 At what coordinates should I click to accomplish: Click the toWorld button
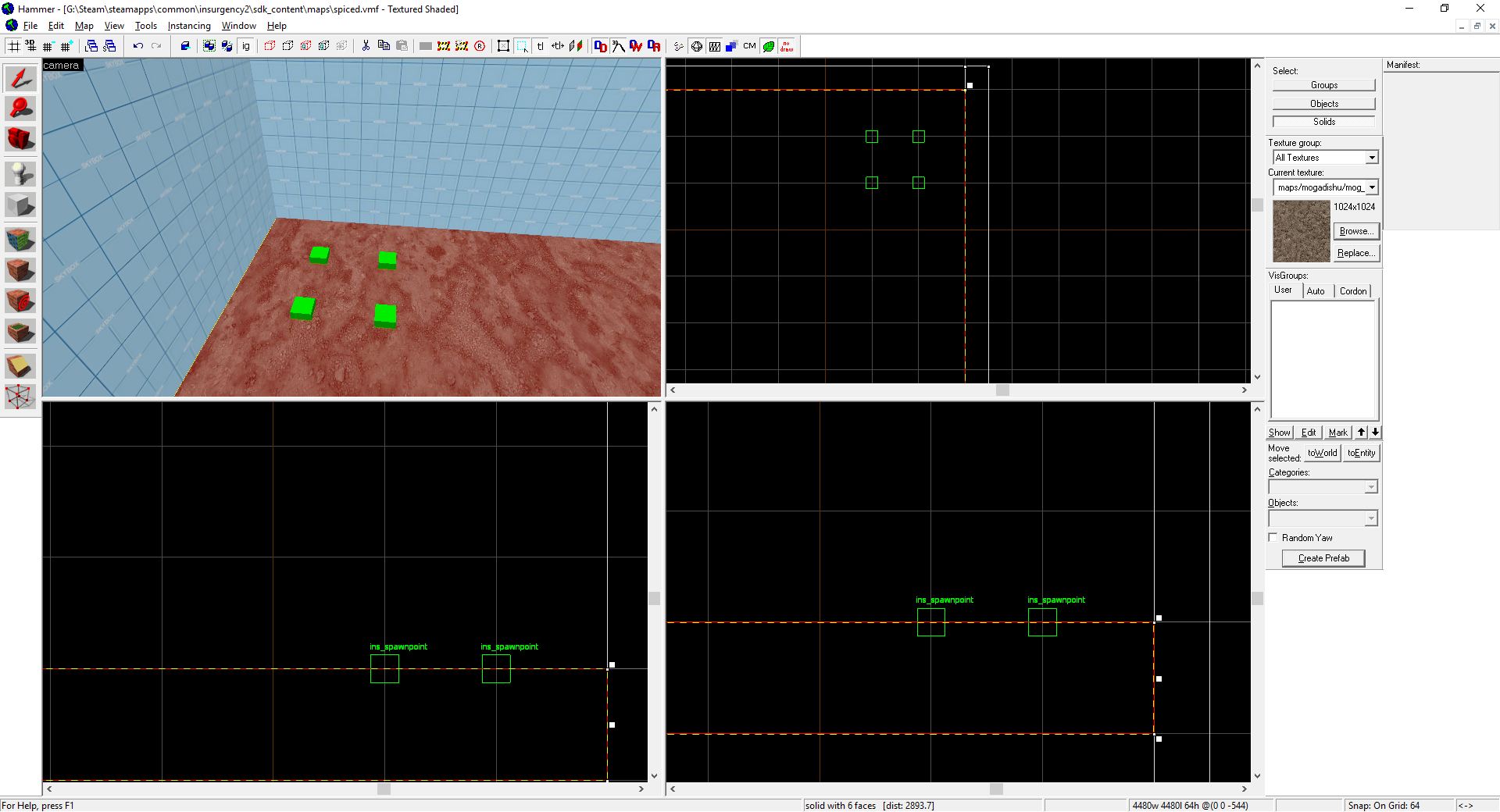point(1323,453)
